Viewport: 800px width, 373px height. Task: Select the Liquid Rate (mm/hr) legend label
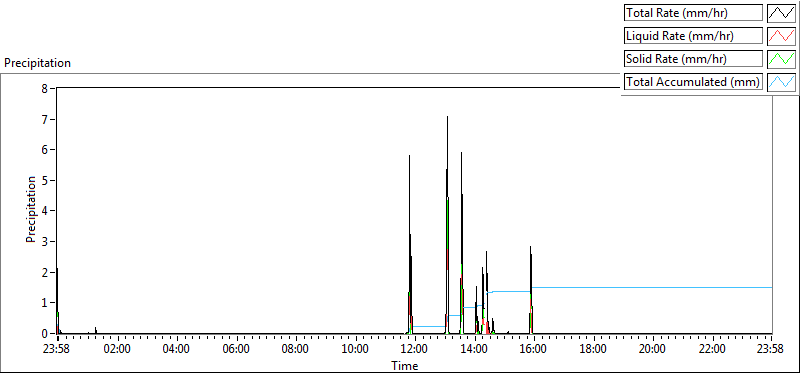pyautogui.click(x=693, y=35)
